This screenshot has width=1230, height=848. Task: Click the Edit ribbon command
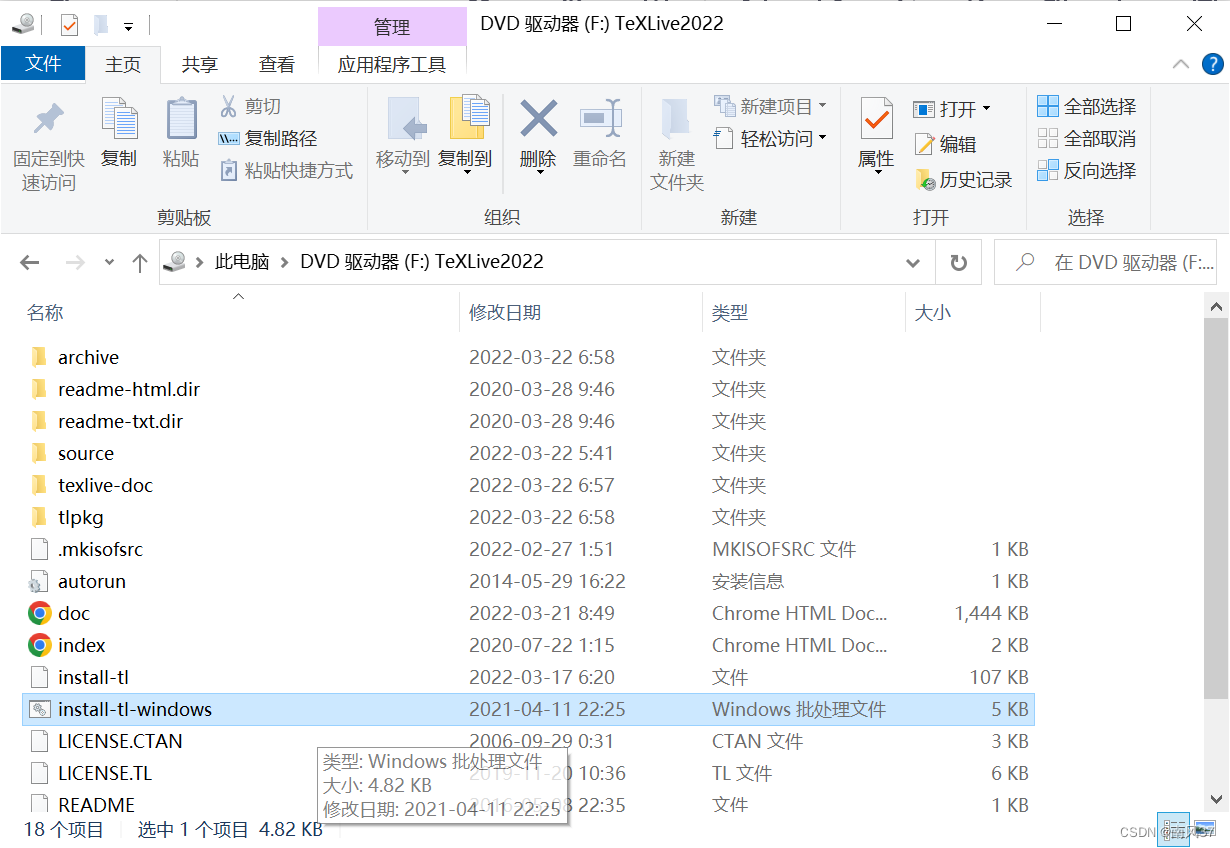(x=945, y=144)
